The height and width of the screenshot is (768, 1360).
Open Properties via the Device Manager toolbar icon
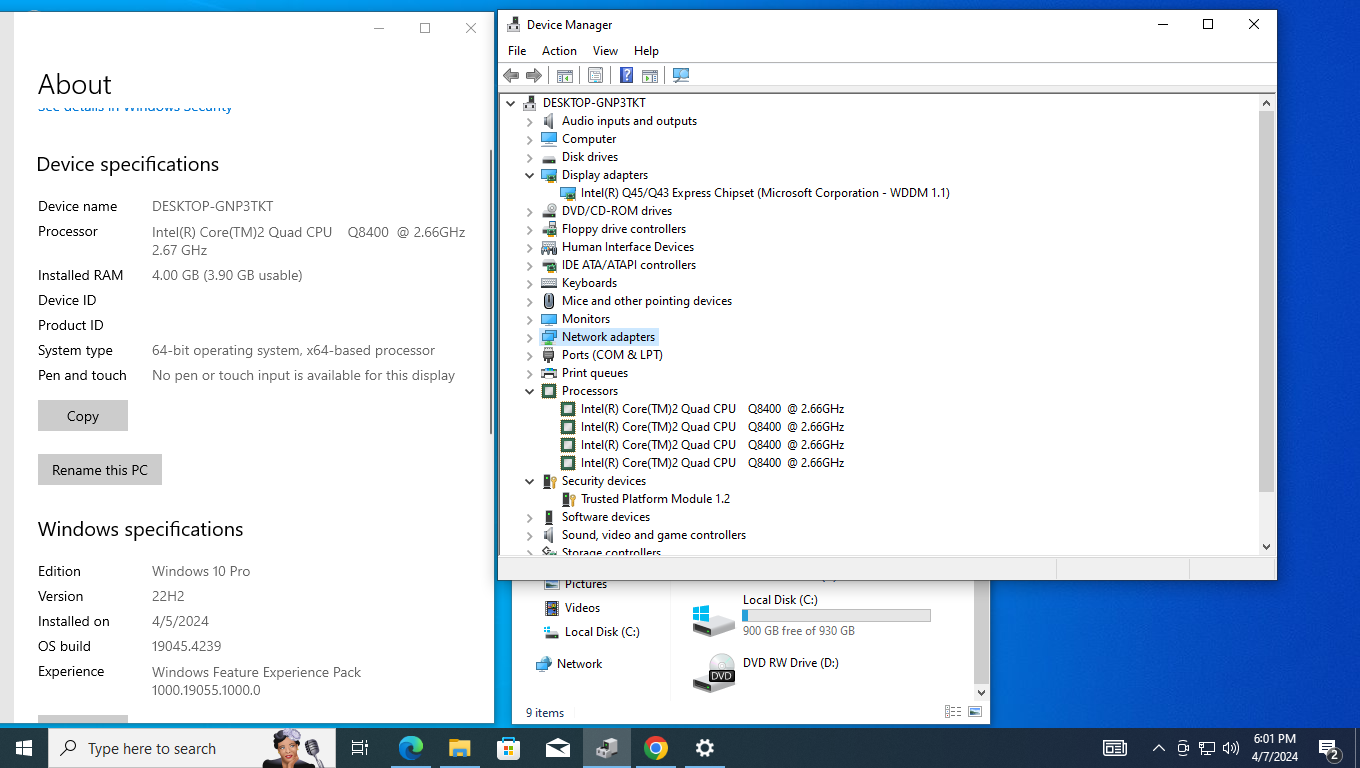click(596, 76)
